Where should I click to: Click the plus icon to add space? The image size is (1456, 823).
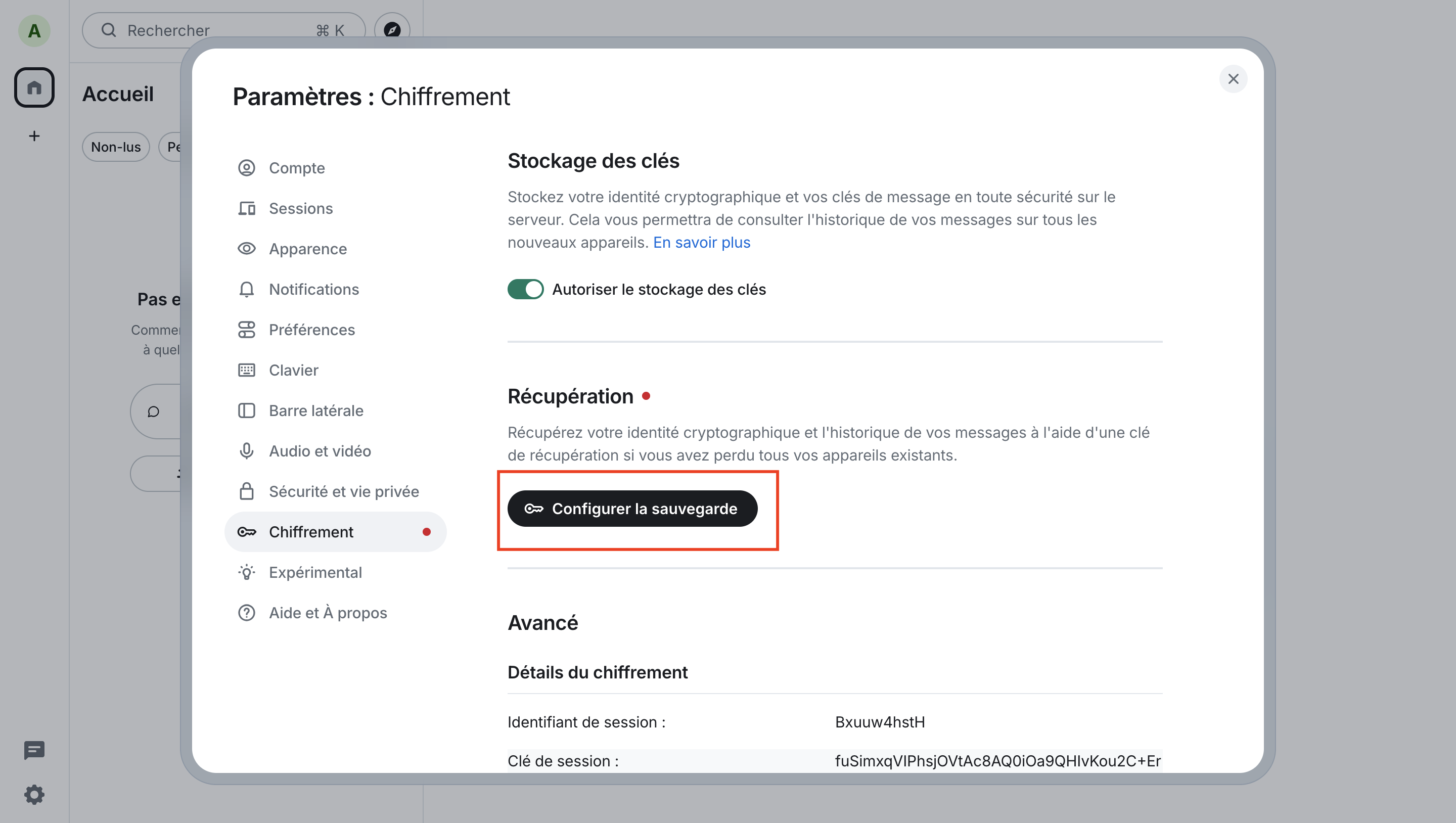point(34,135)
